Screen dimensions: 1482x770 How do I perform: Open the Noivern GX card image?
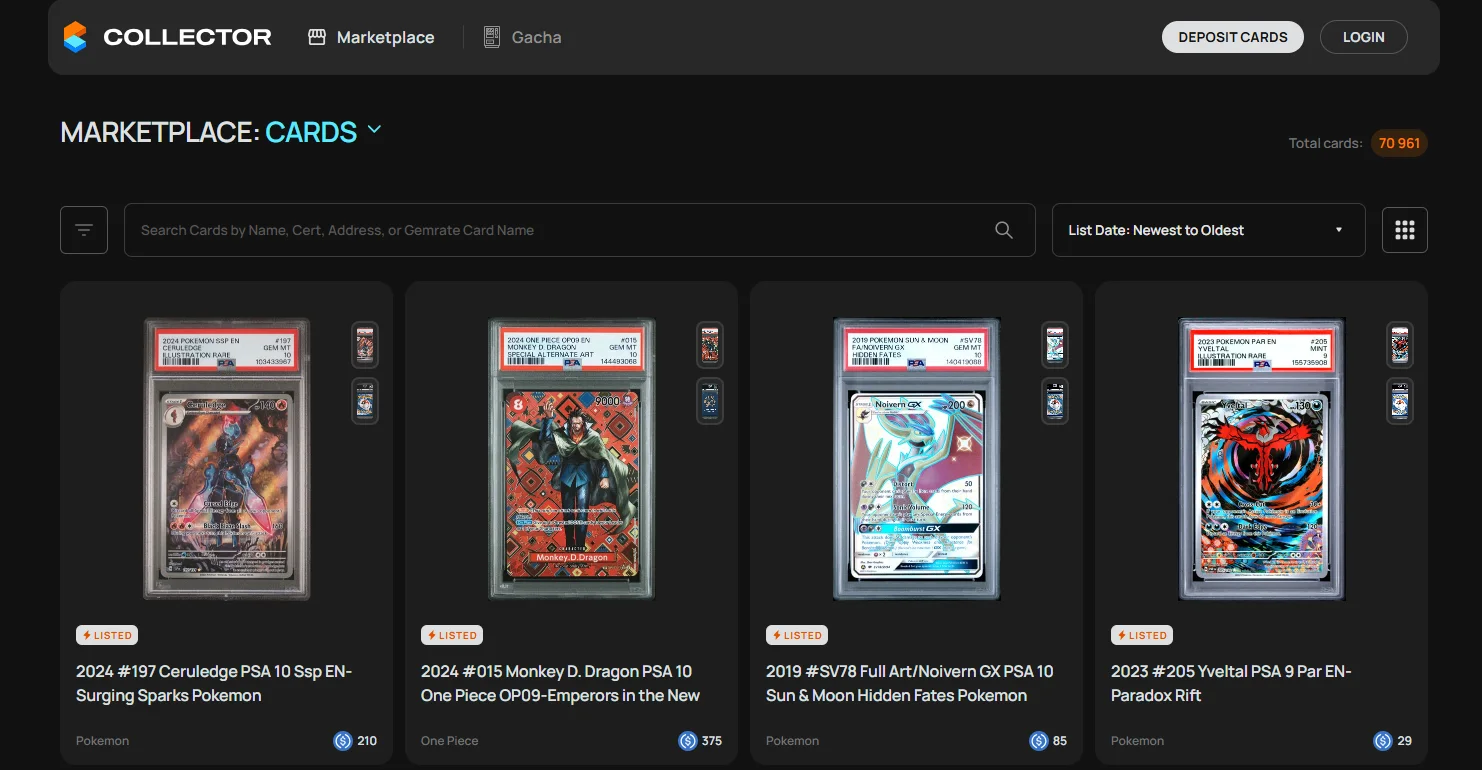(917, 459)
